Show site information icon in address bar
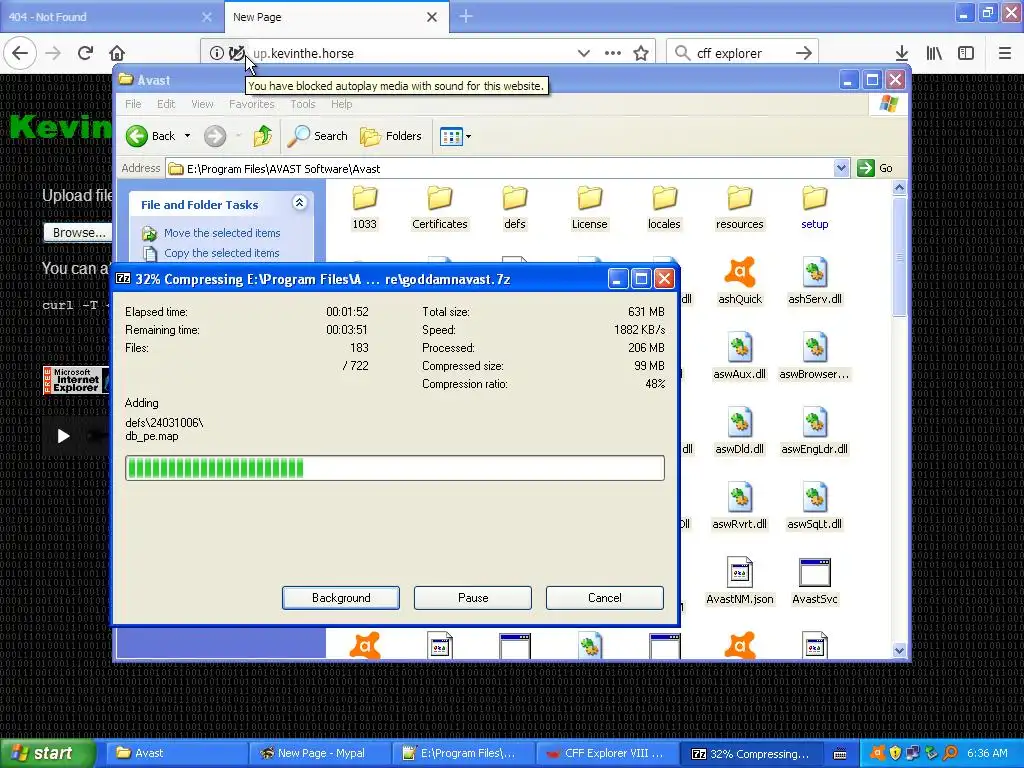The width and height of the screenshot is (1024, 768). coord(217,54)
